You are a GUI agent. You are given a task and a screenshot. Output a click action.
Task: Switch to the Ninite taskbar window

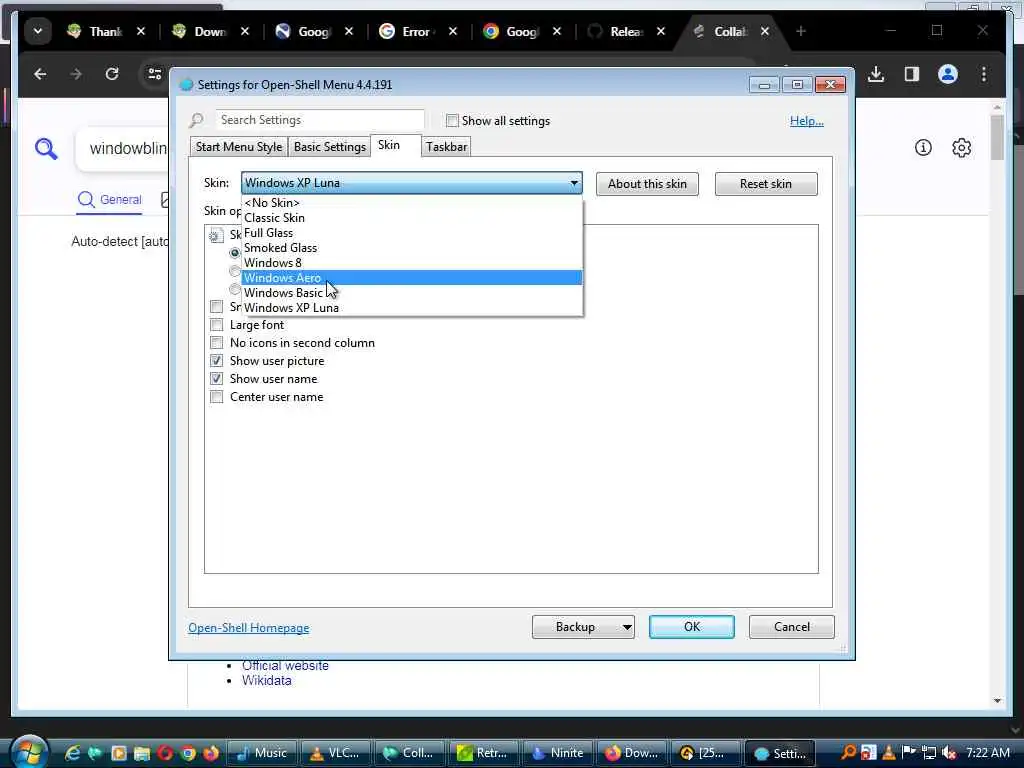coord(557,753)
